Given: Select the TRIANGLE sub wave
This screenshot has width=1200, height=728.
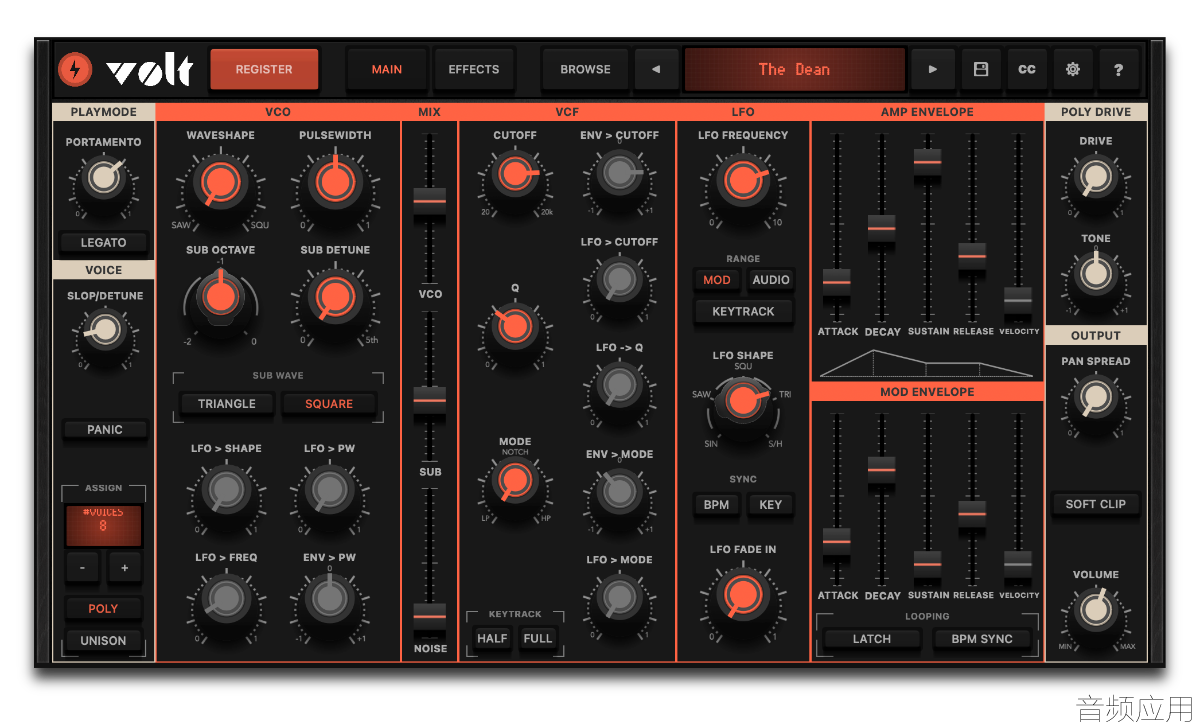Looking at the screenshot, I should (x=227, y=404).
